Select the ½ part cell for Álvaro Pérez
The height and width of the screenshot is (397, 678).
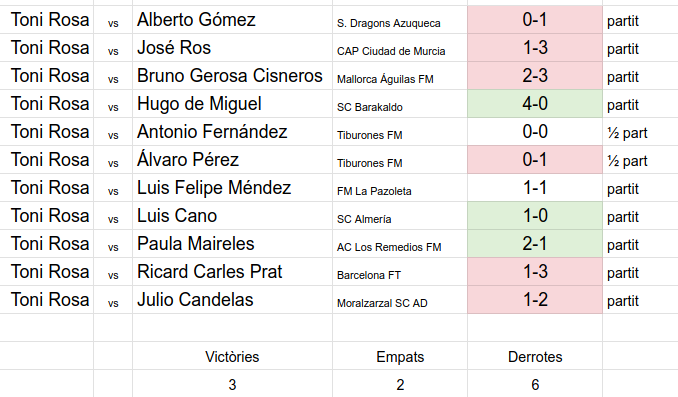[x=640, y=160]
